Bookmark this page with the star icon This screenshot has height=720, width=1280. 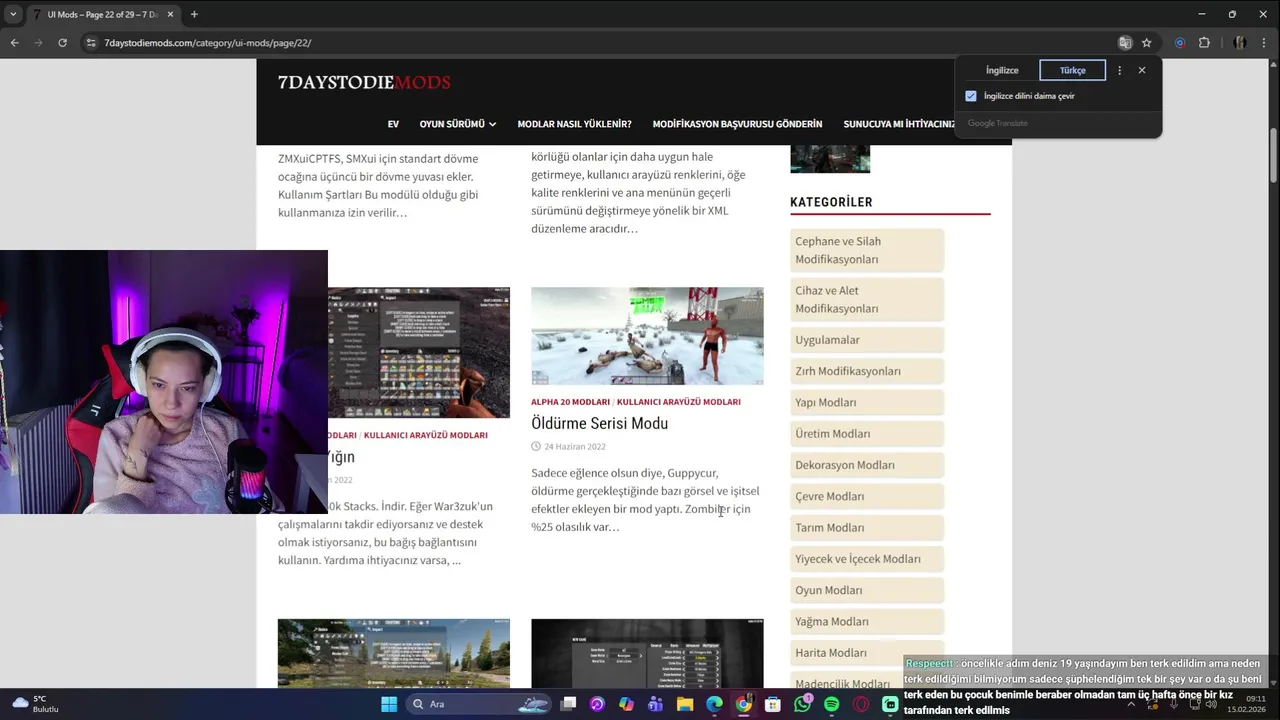click(1146, 43)
